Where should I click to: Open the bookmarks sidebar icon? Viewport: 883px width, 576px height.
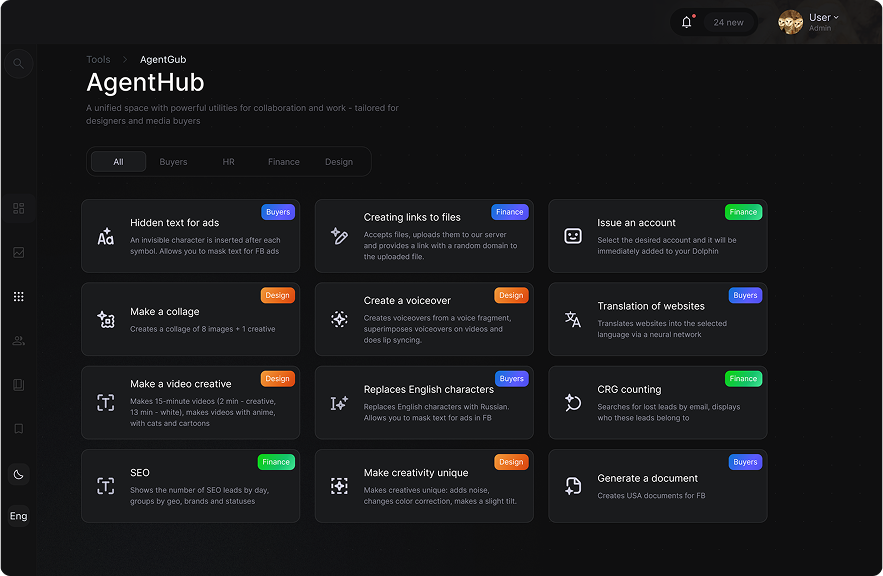pos(18,429)
